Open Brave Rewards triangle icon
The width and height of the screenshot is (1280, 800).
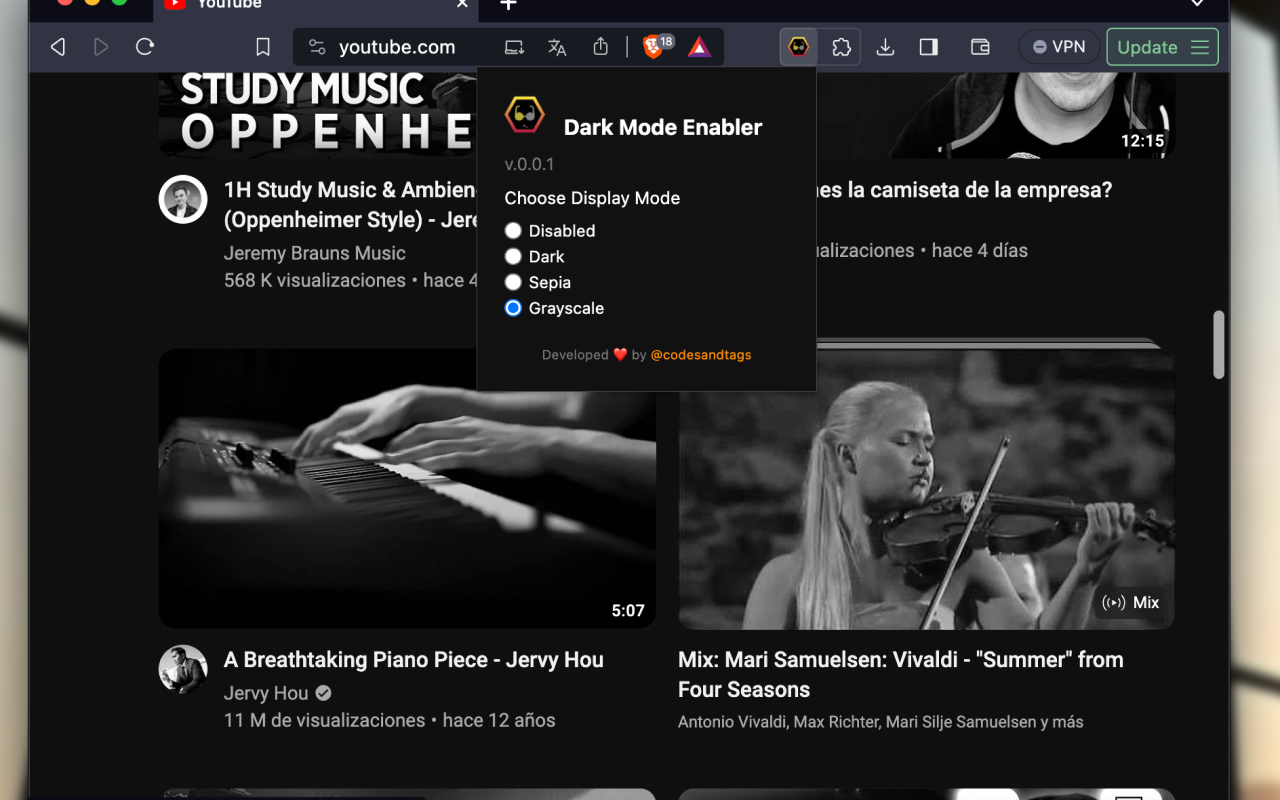(x=699, y=47)
